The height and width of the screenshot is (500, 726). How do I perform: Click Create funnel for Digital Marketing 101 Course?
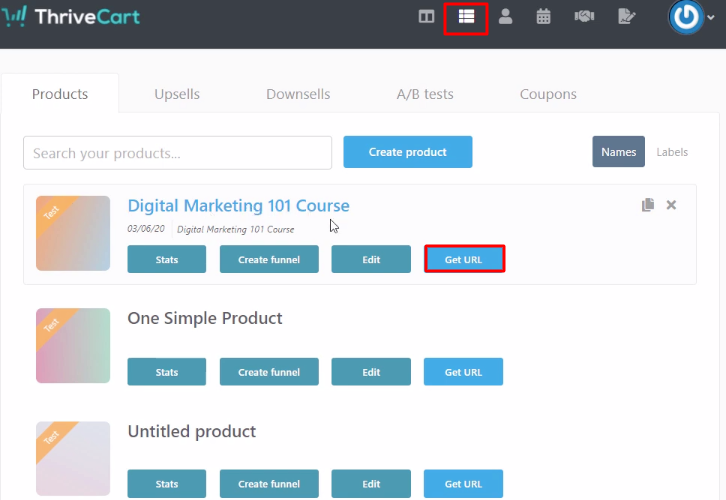269,259
